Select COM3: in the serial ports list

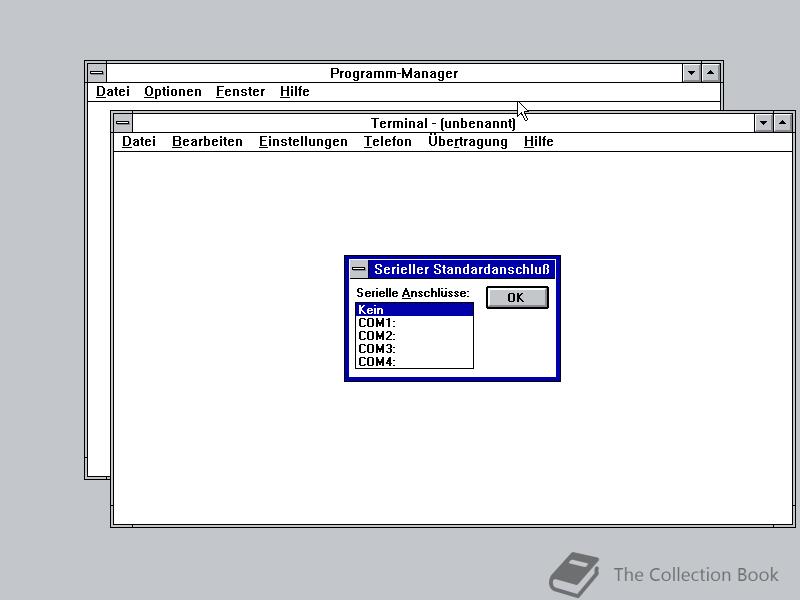point(414,349)
